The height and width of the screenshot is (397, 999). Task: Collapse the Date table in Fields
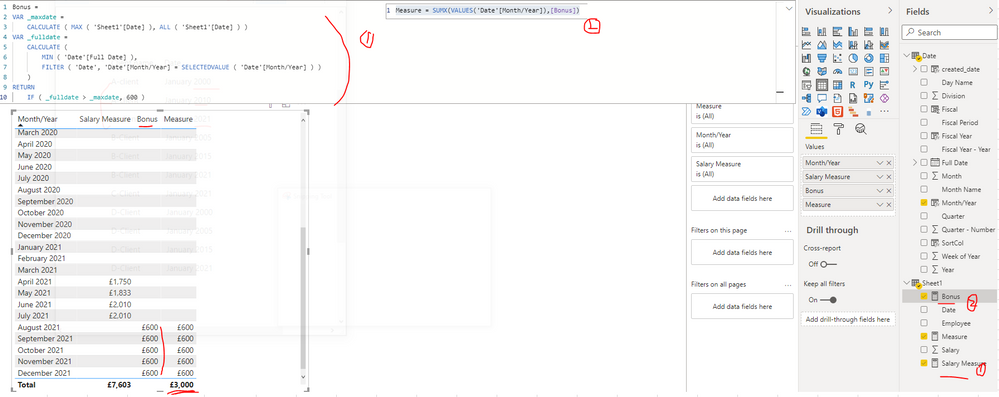[906, 56]
